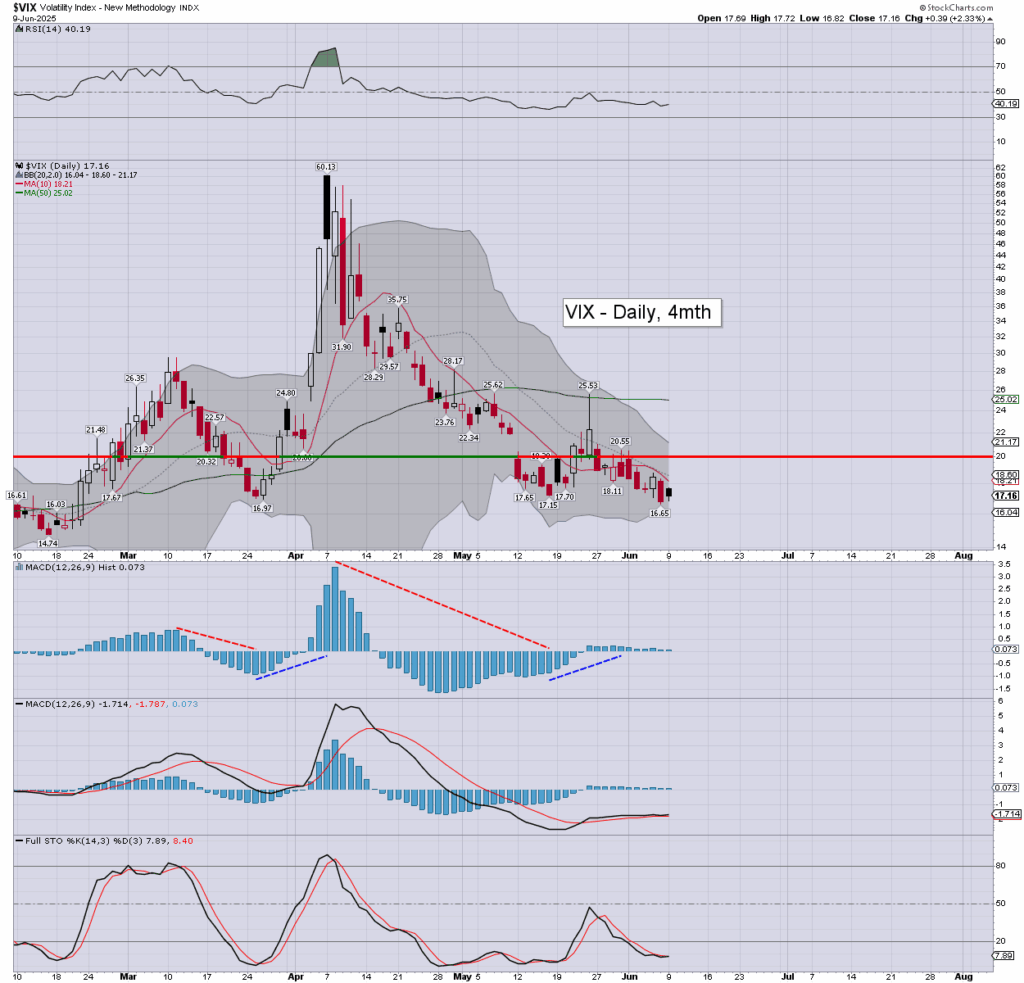This screenshot has width=1024, height=983.
Task: Click the 'VIX - Daily, 4mth' annotation box
Action: [x=637, y=312]
